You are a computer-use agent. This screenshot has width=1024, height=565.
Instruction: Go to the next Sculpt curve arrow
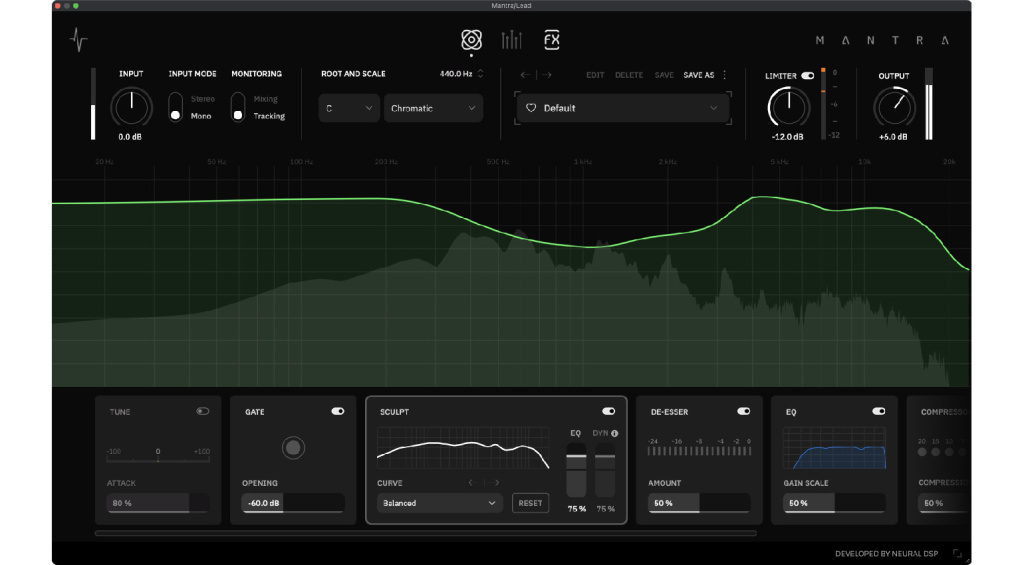click(x=497, y=483)
